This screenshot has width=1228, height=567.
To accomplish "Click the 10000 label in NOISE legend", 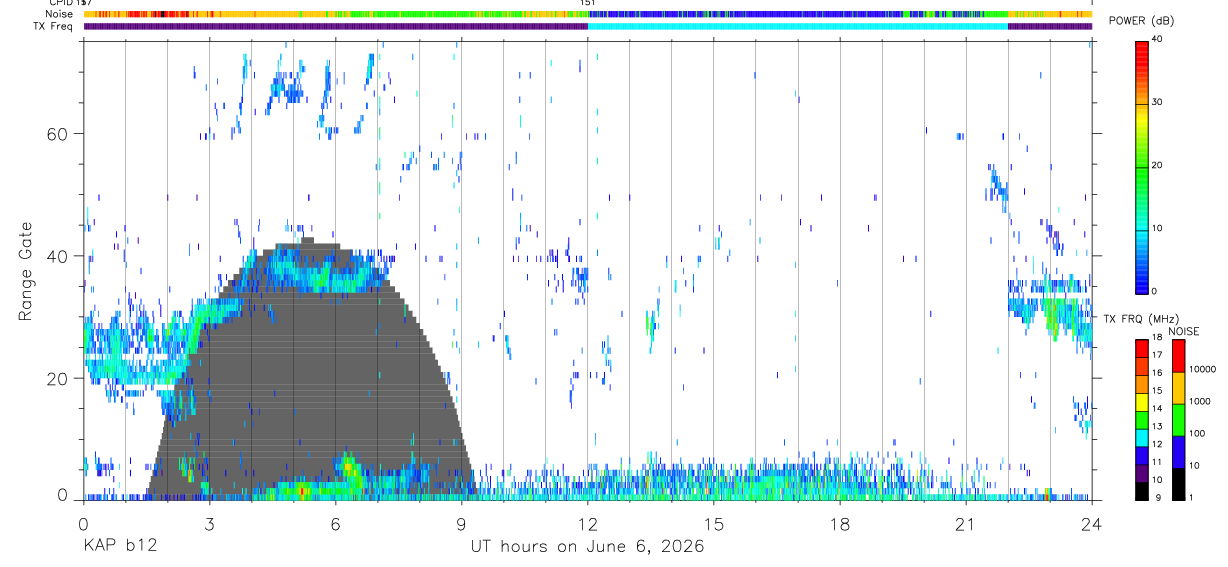I will coord(1201,369).
